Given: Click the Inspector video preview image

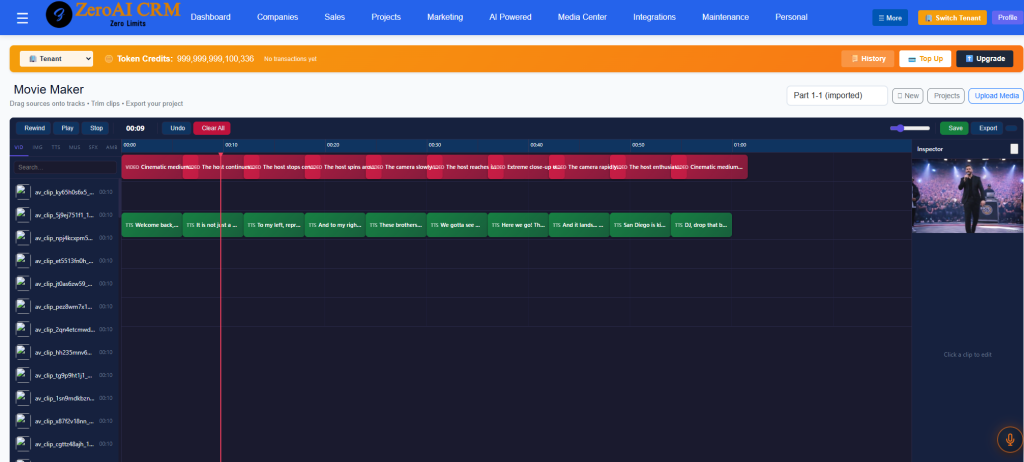Looking at the screenshot, I should pyautogui.click(x=965, y=196).
